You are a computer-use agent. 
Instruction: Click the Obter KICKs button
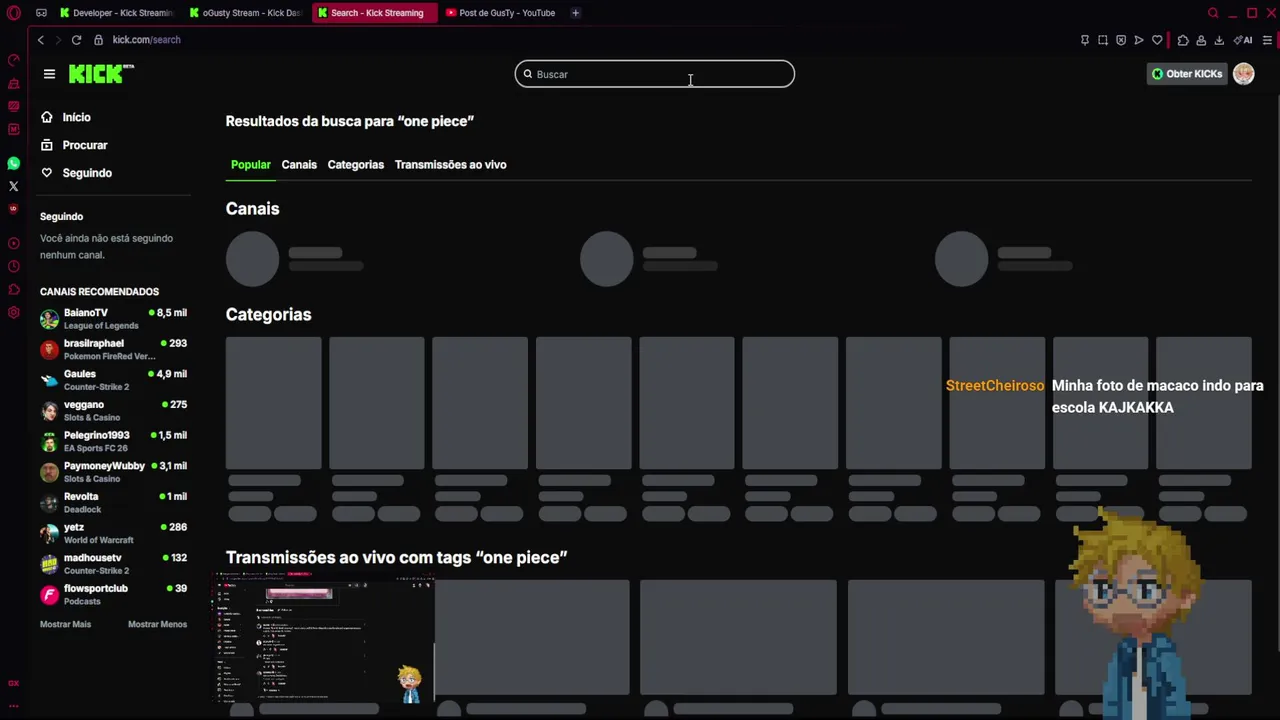pyautogui.click(x=1187, y=74)
